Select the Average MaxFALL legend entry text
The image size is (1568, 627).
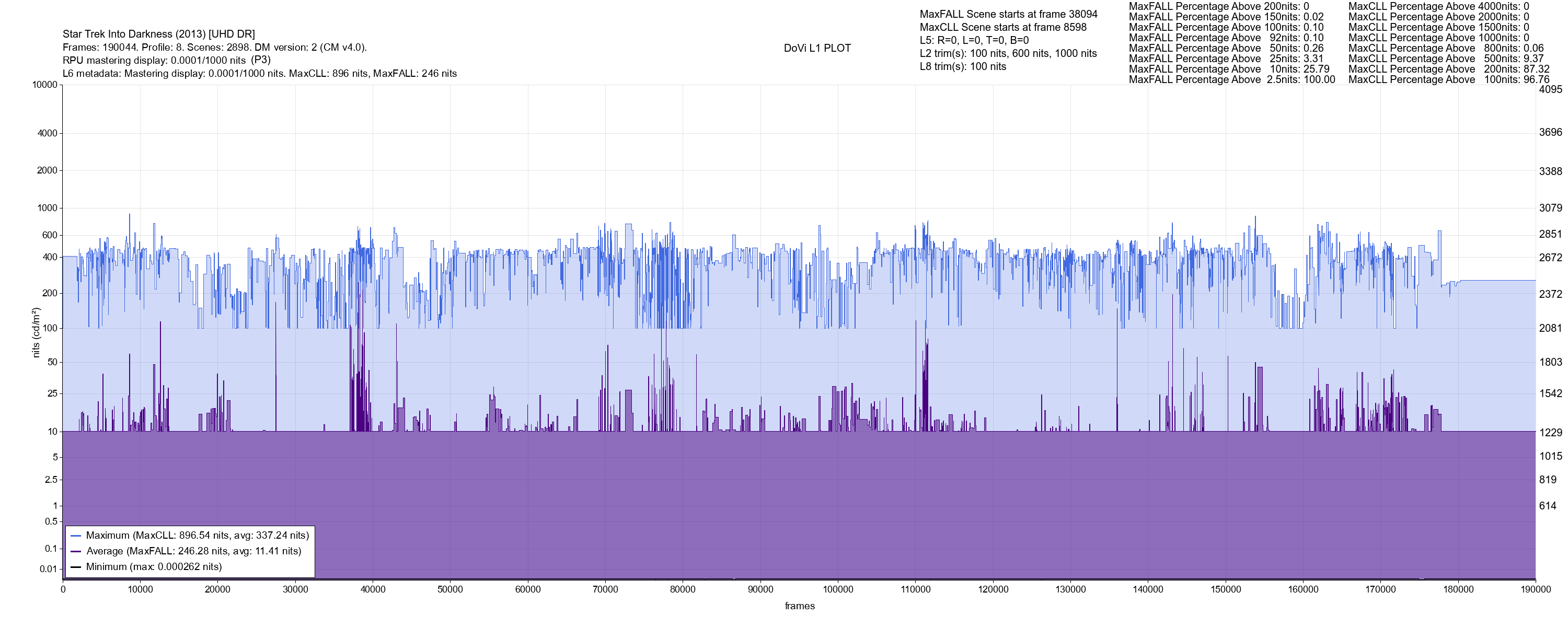(193, 552)
